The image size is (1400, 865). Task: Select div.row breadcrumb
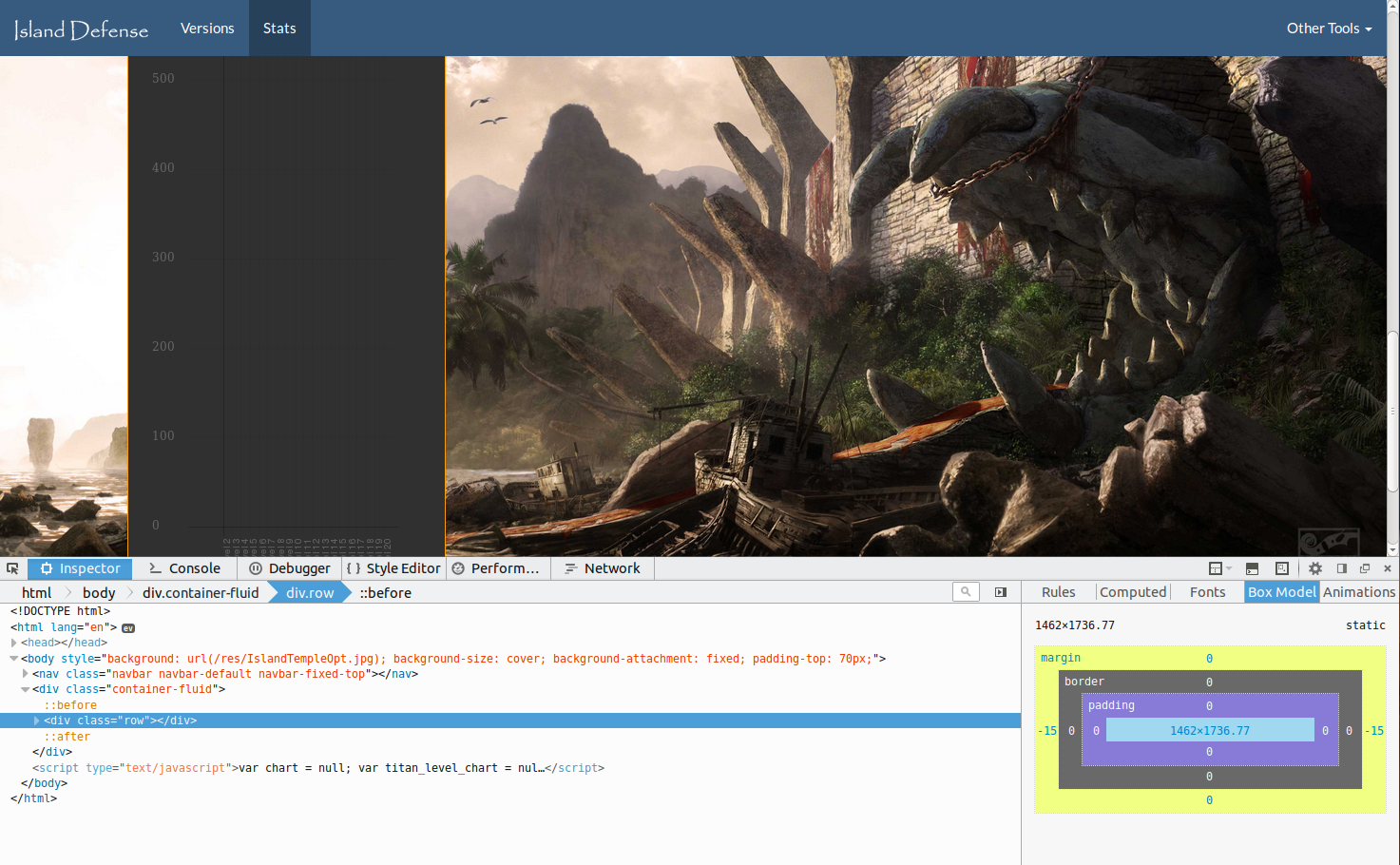pyautogui.click(x=310, y=593)
